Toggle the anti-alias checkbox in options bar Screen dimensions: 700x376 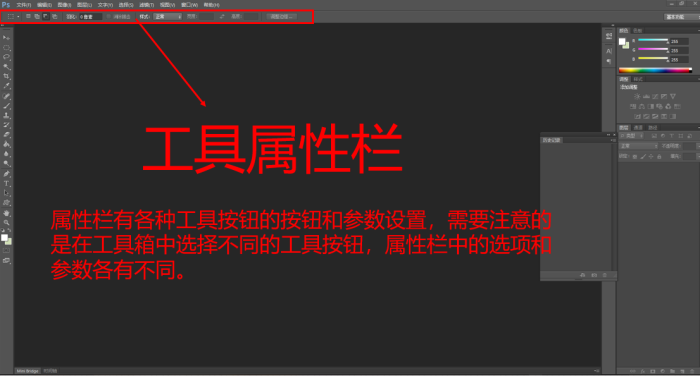pos(108,17)
